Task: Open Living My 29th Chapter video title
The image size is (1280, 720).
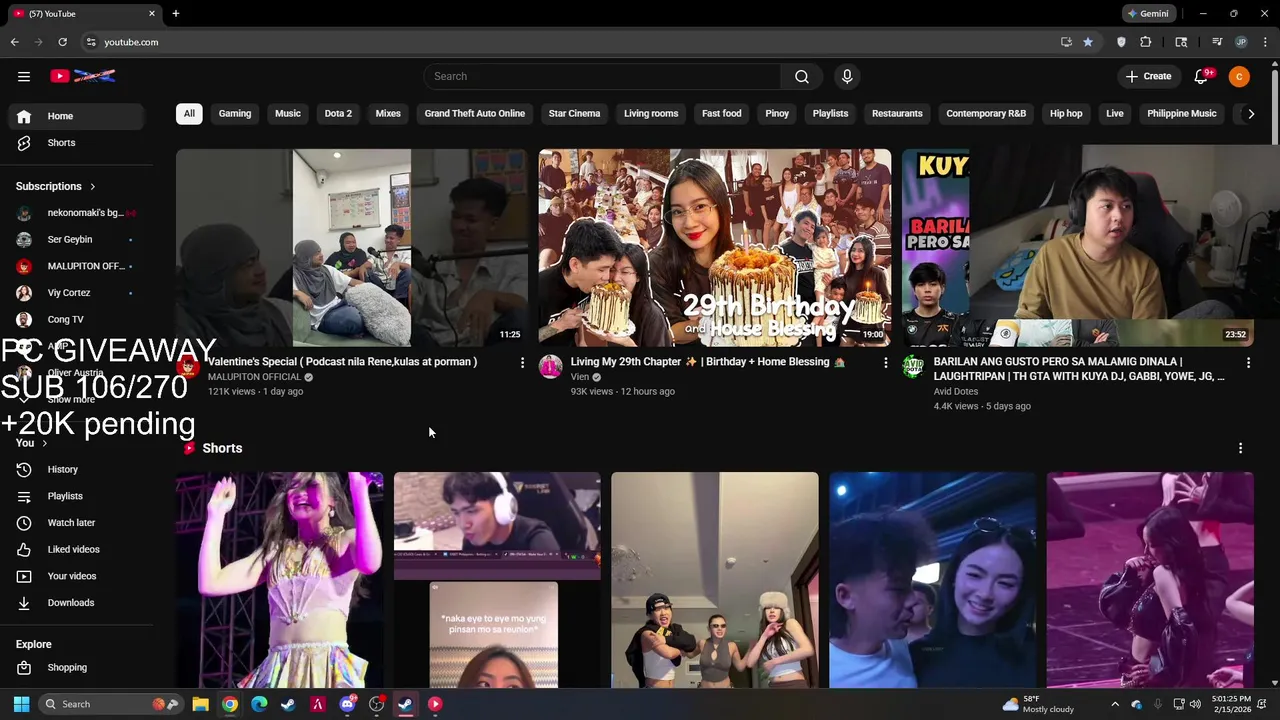Action: [707, 362]
